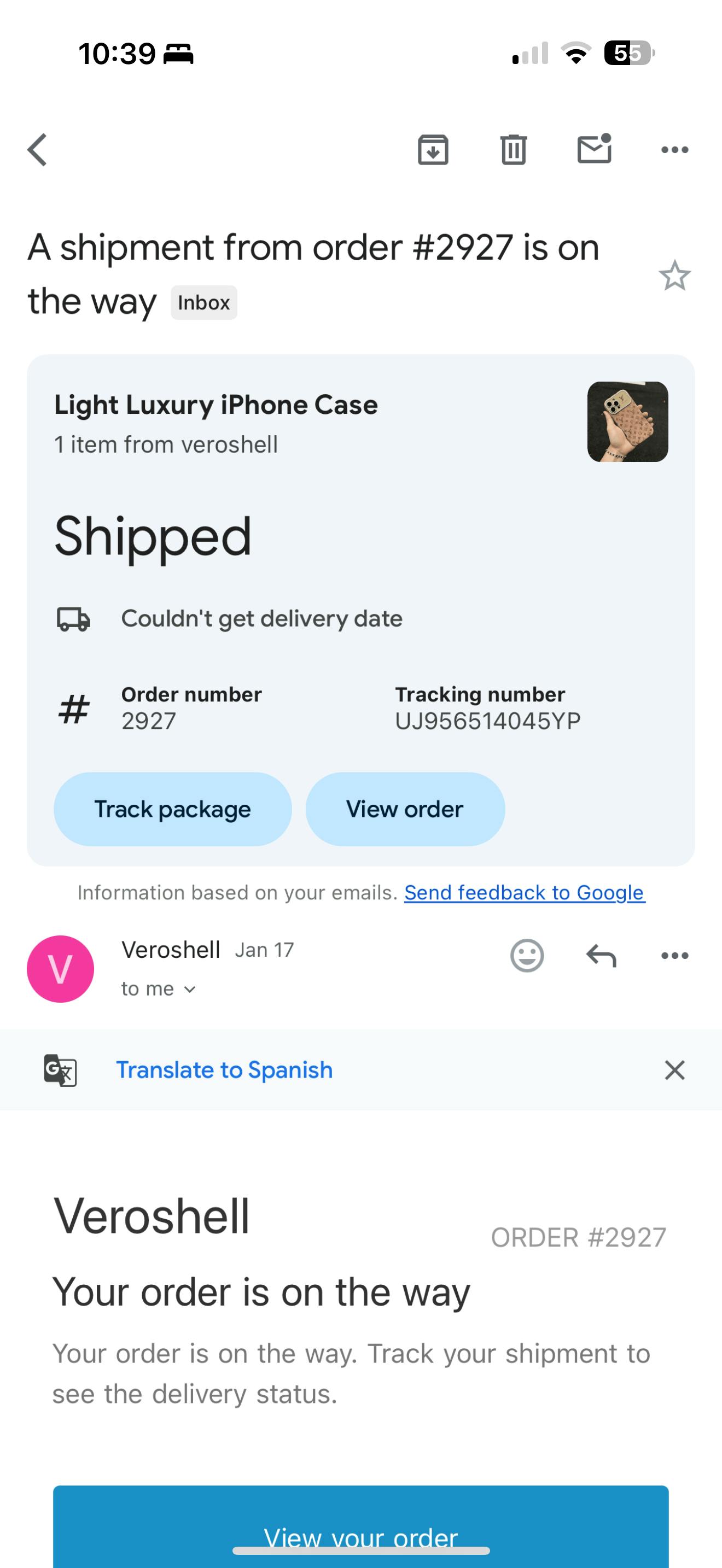Tap Translate to Spanish
The width and height of the screenshot is (722, 1568).
[x=224, y=1069]
